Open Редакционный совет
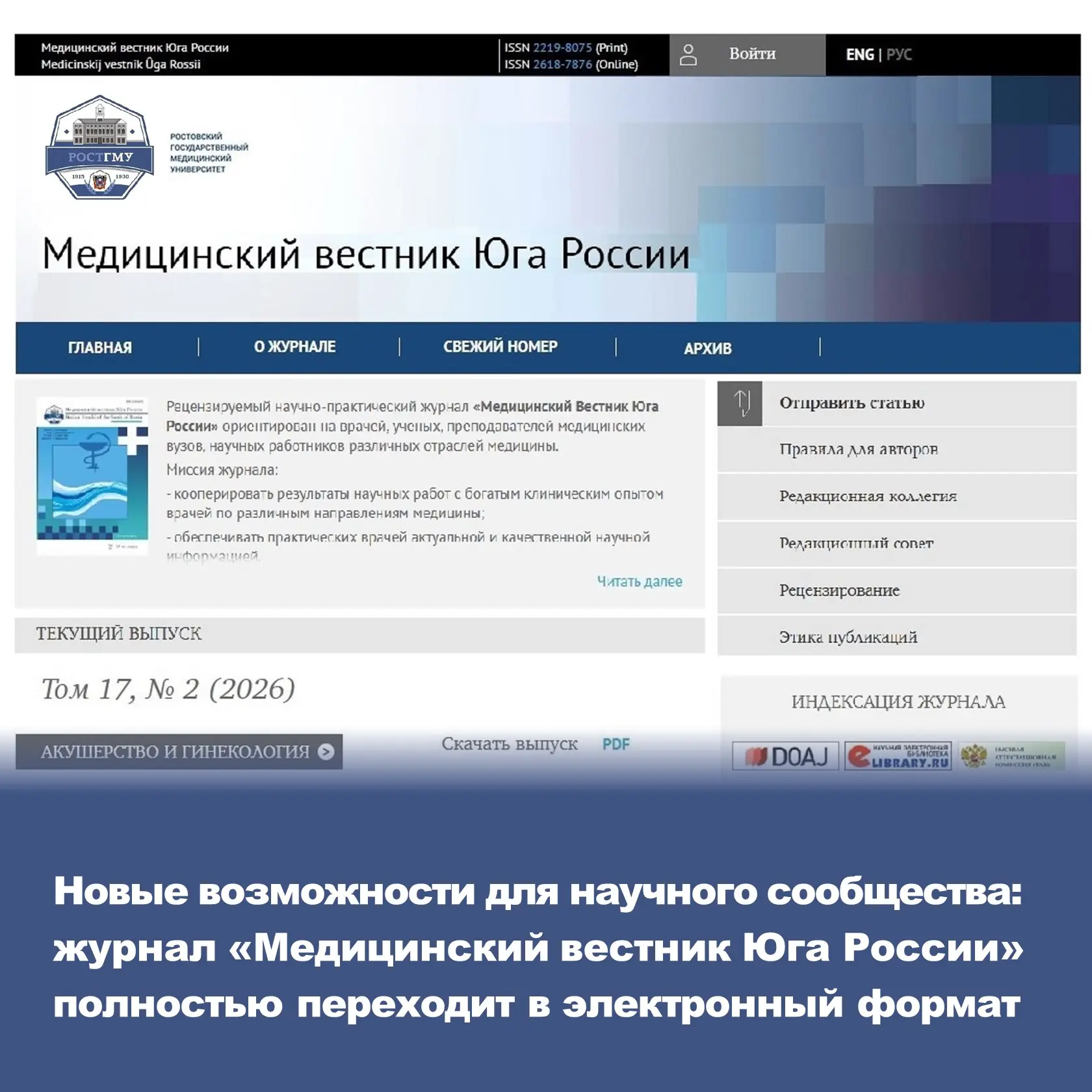This screenshot has width=1092, height=1092. tap(856, 543)
